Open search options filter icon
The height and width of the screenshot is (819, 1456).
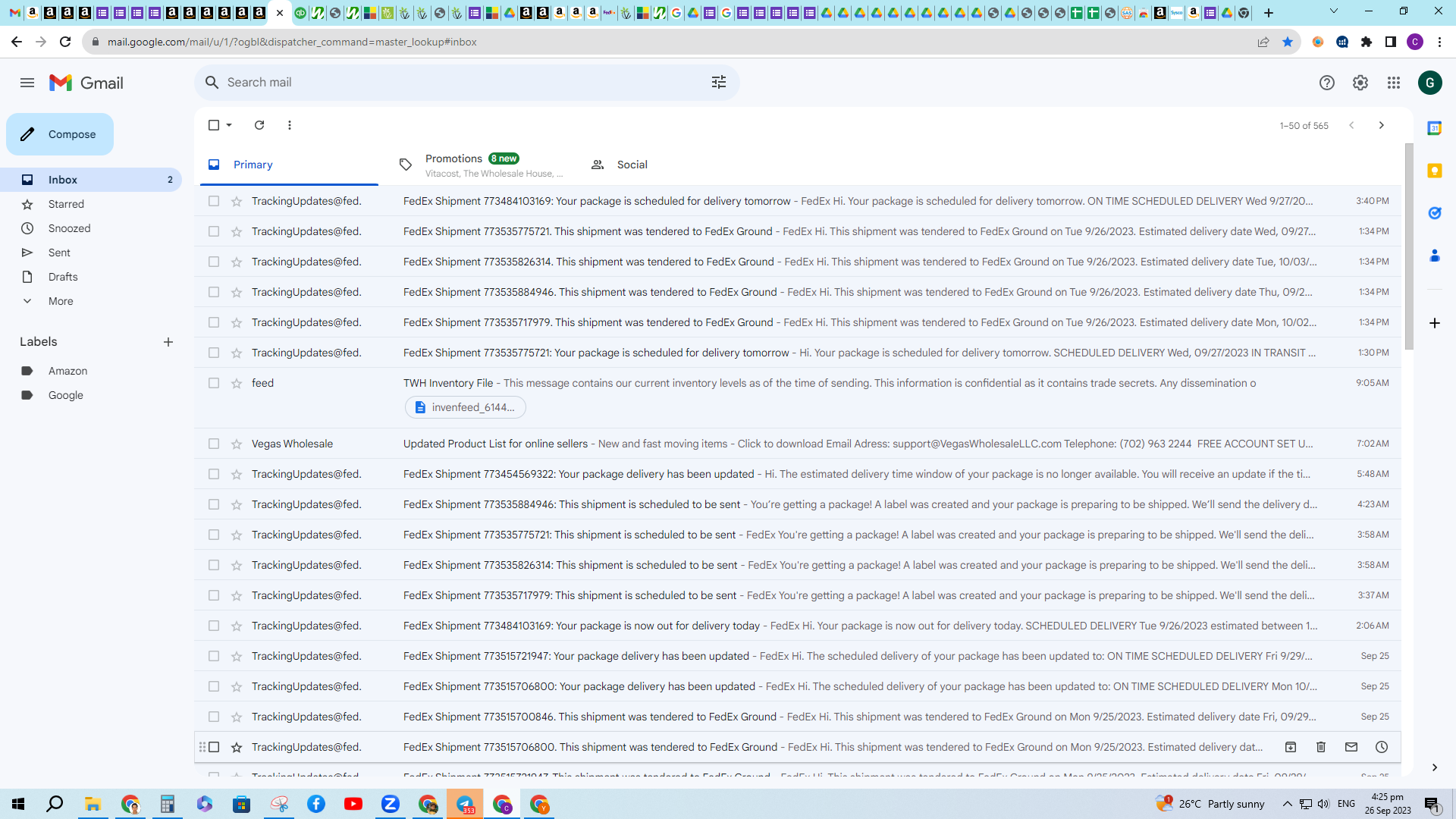[719, 82]
